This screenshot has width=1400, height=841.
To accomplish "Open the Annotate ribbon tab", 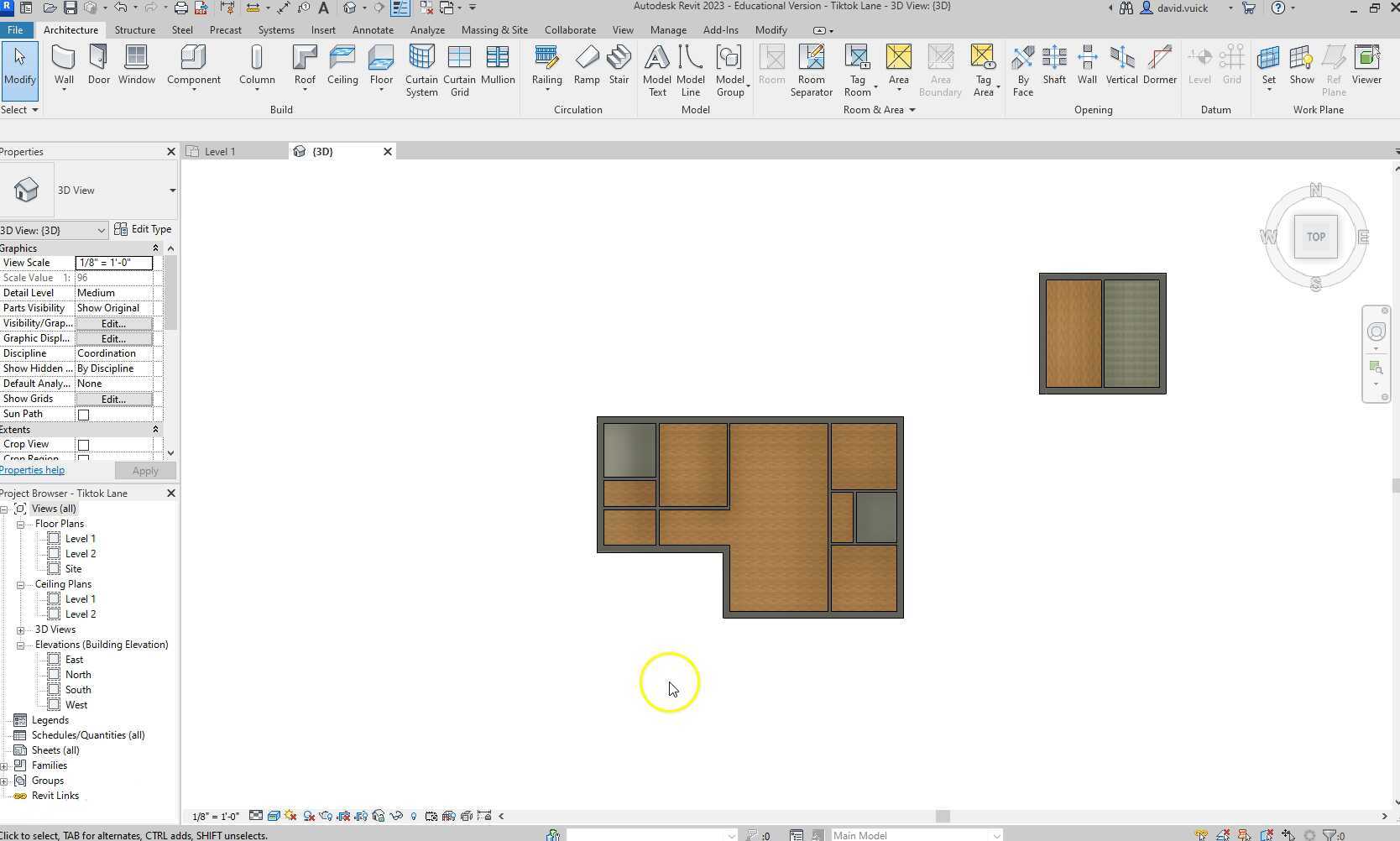I will pyautogui.click(x=373, y=29).
